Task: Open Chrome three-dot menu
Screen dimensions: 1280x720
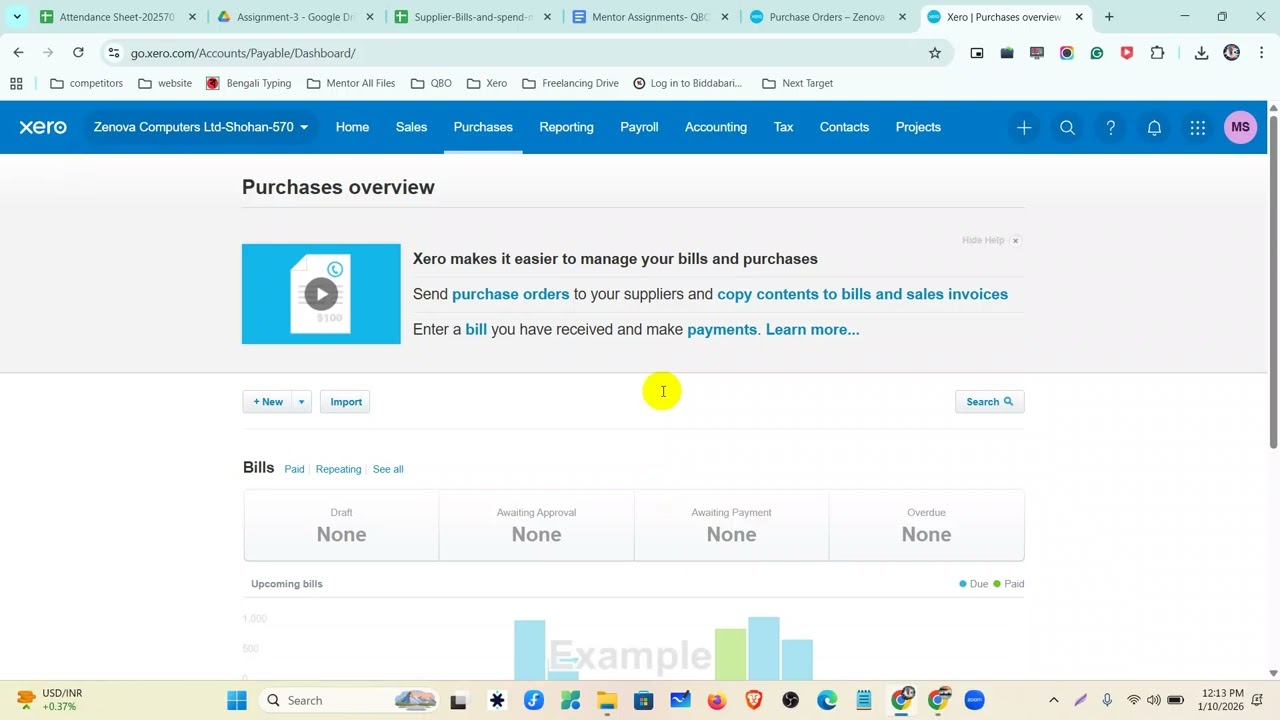Action: pos(1261,53)
